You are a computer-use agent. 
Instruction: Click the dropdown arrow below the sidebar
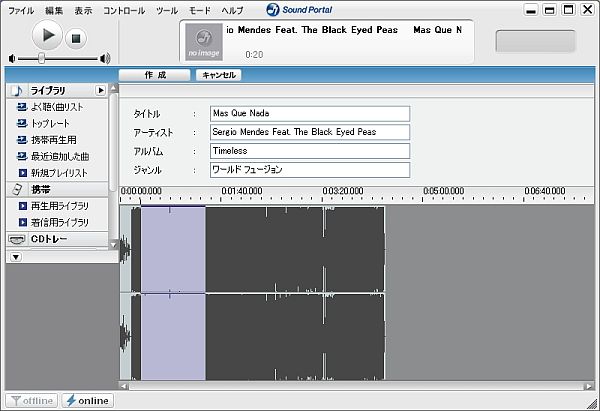click(x=16, y=257)
